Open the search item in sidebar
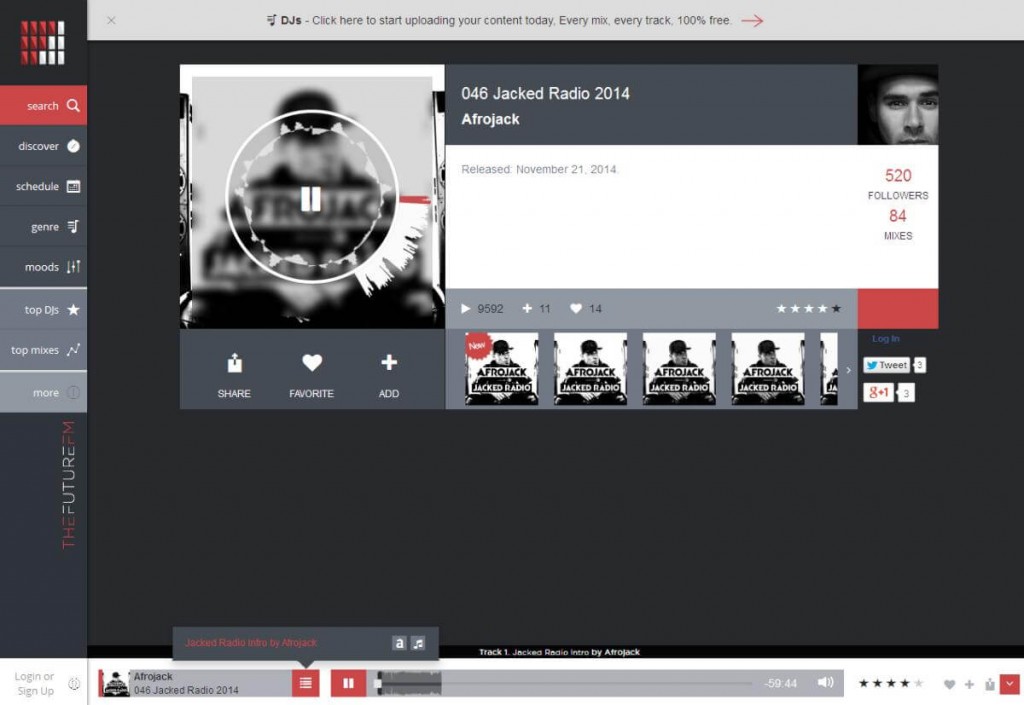 [43, 105]
